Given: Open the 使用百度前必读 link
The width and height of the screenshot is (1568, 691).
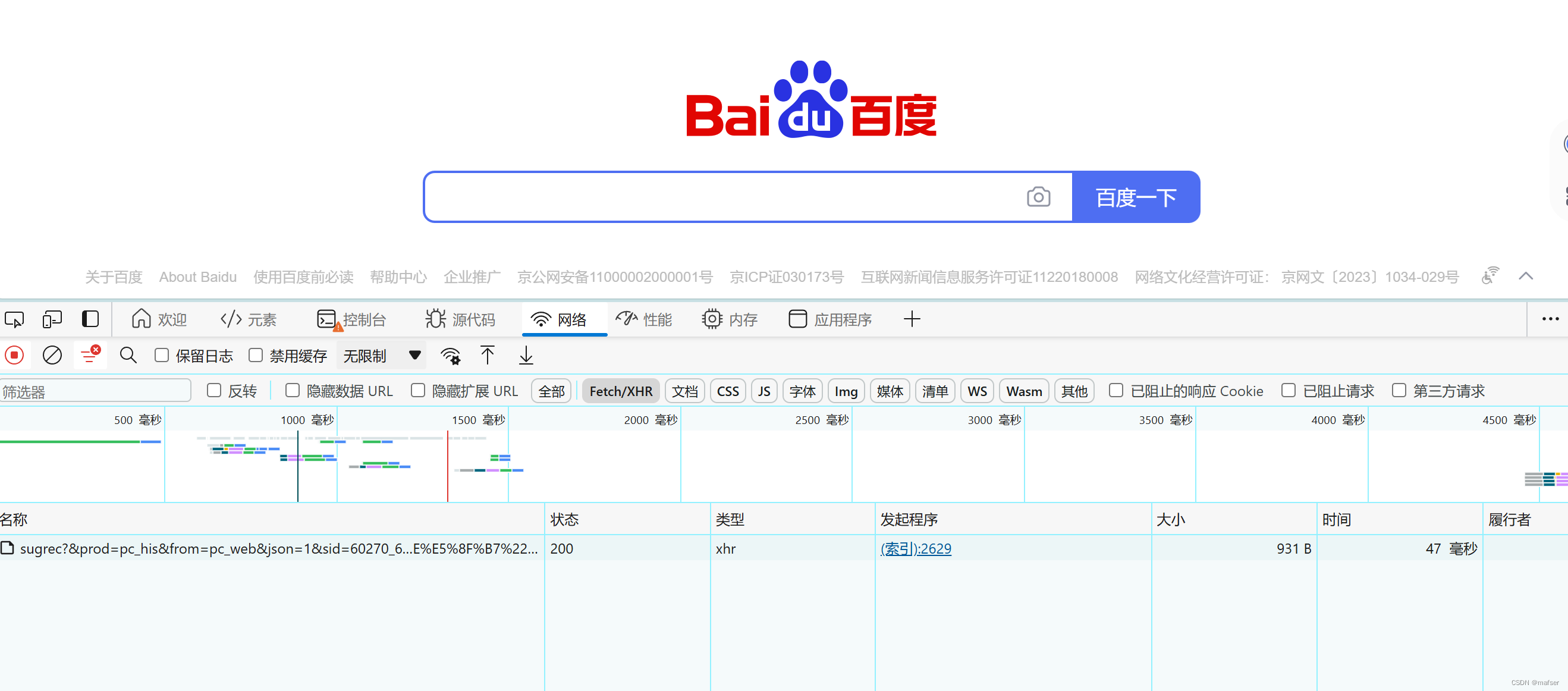Looking at the screenshot, I should pyautogui.click(x=303, y=277).
